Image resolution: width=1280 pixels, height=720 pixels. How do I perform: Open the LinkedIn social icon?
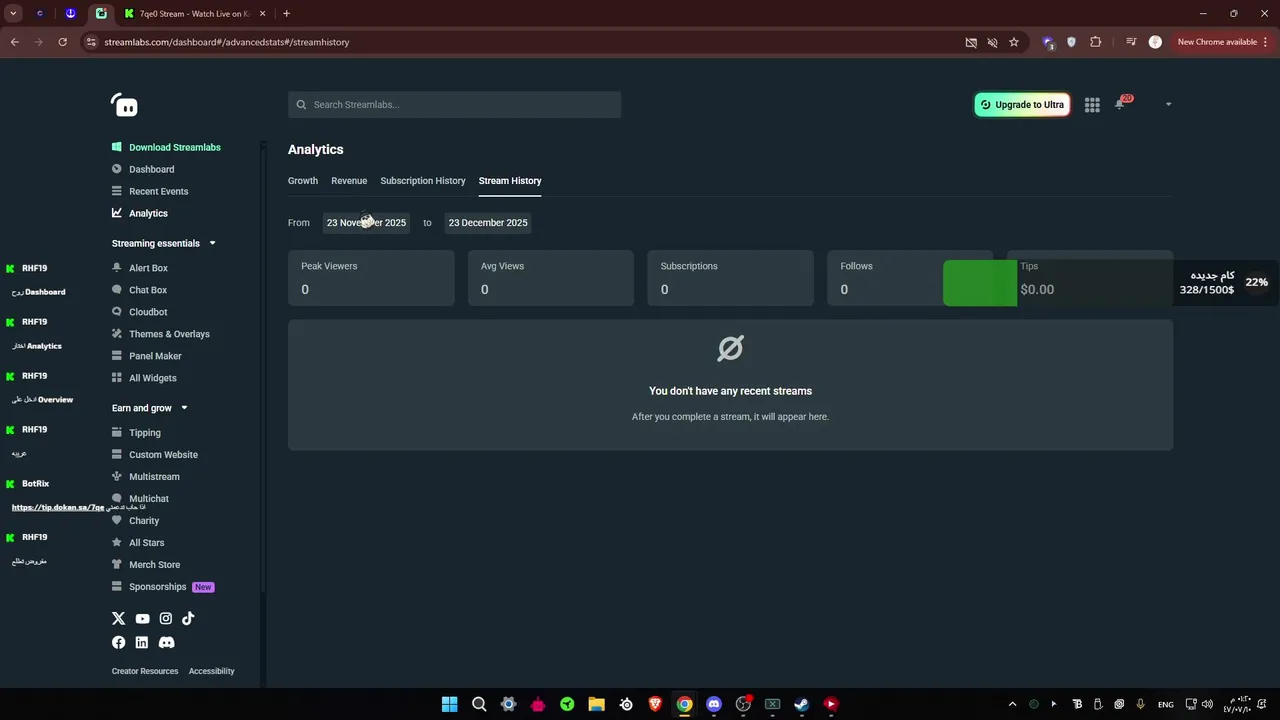pos(142,642)
